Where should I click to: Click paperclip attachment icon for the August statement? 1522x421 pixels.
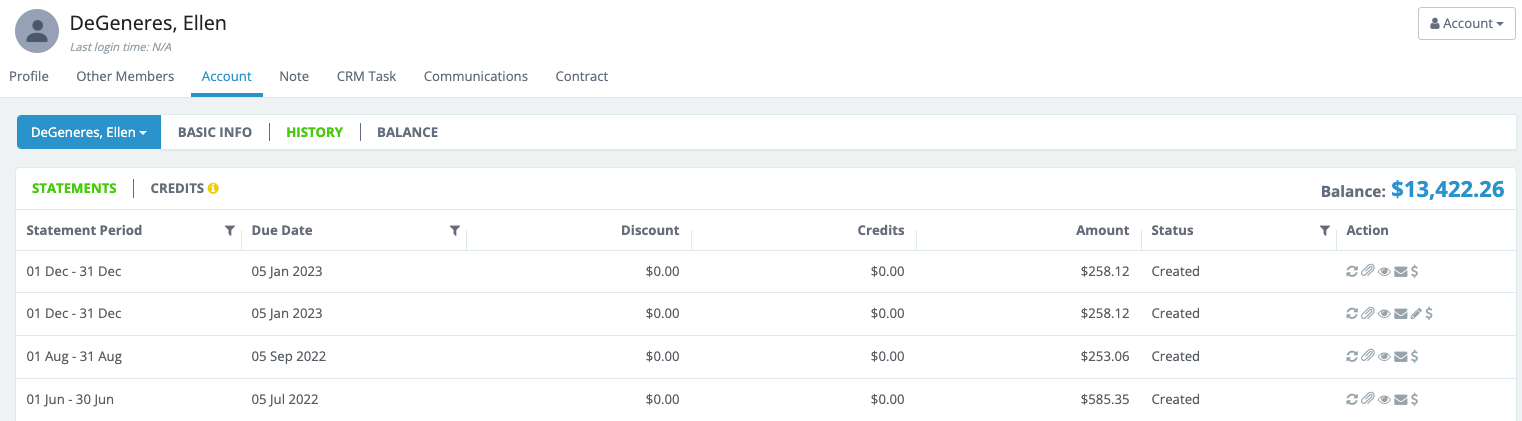point(1367,356)
